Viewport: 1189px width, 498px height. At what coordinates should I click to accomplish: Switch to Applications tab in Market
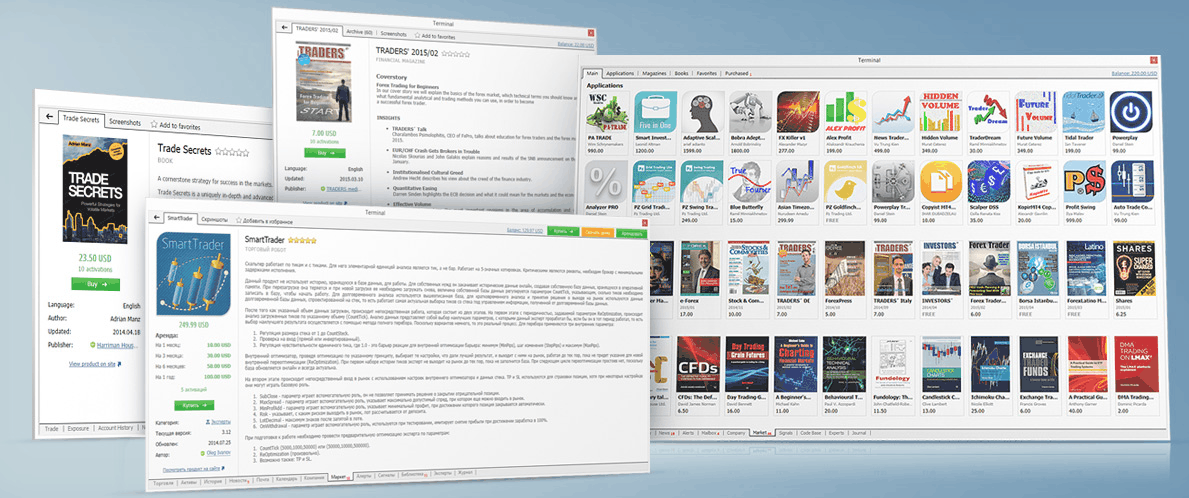[x=620, y=74]
